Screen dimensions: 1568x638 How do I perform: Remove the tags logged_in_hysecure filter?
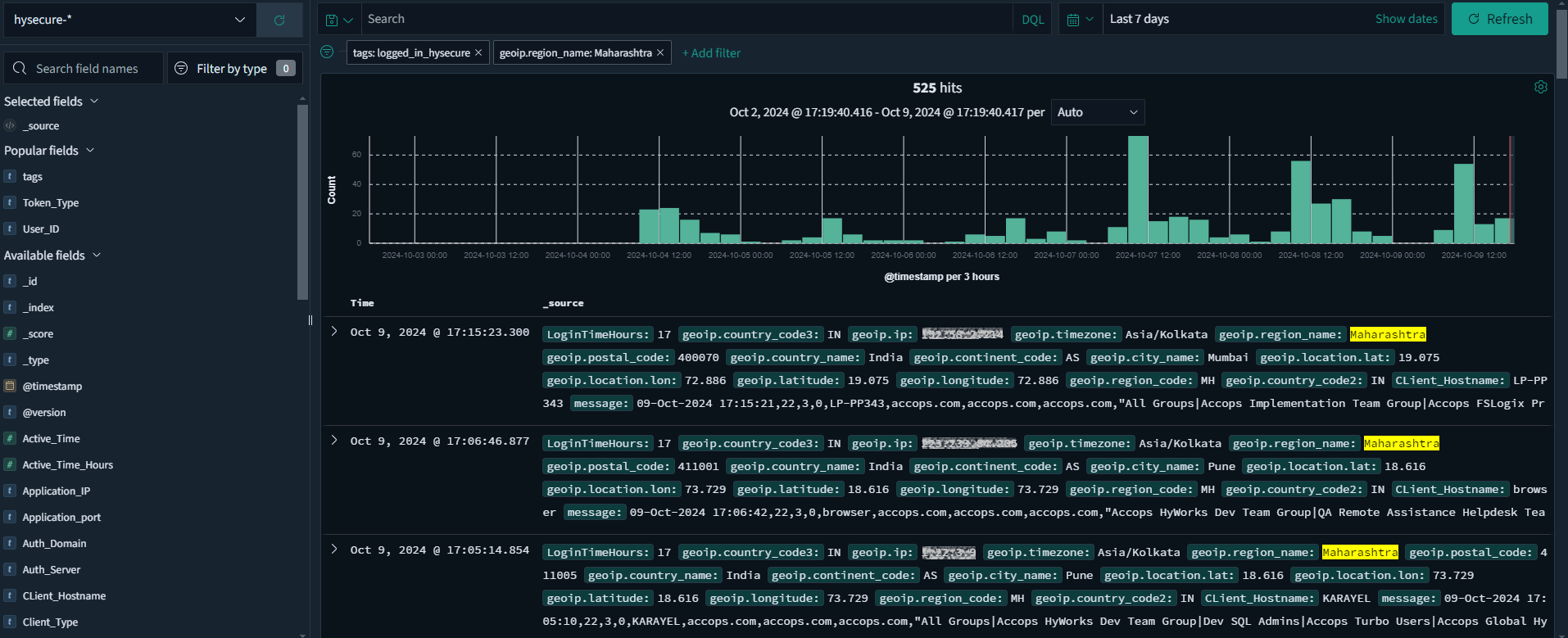pyautogui.click(x=478, y=53)
